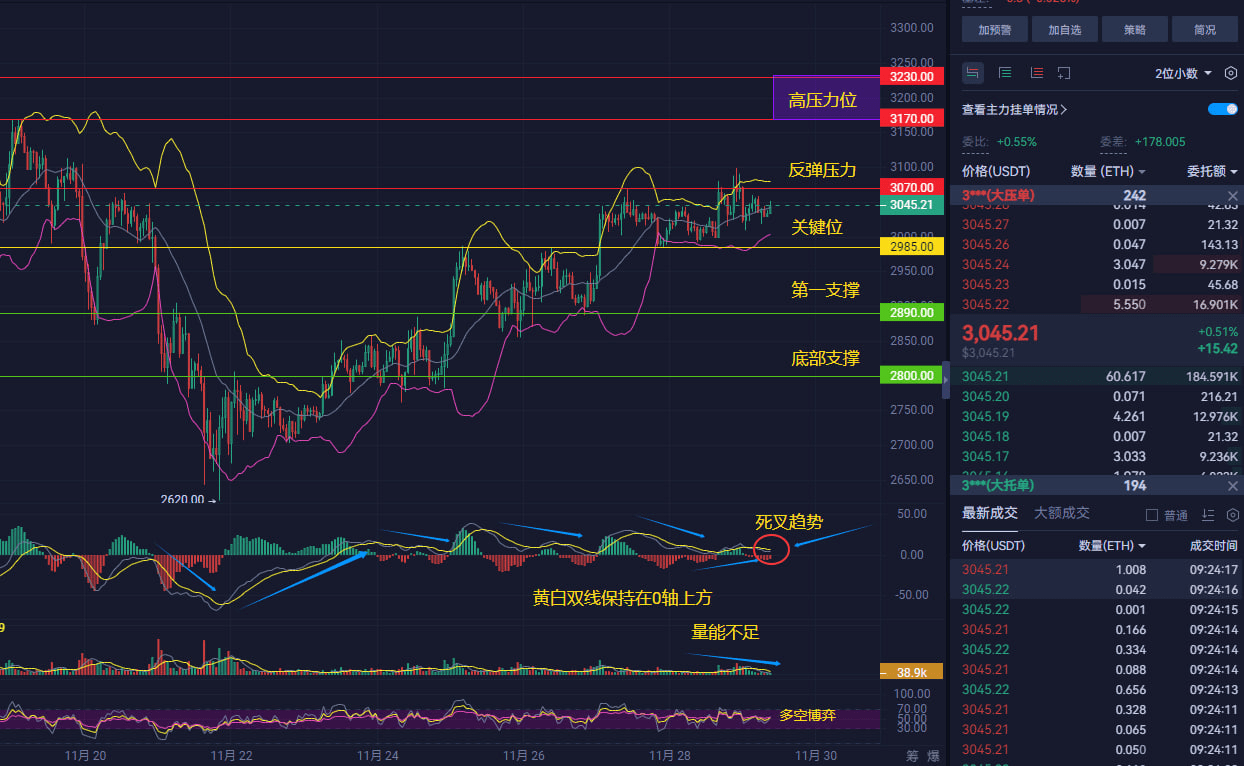This screenshot has height=766, width=1244.
Task: Check the 普通 checkbox
Action: click(1151, 515)
